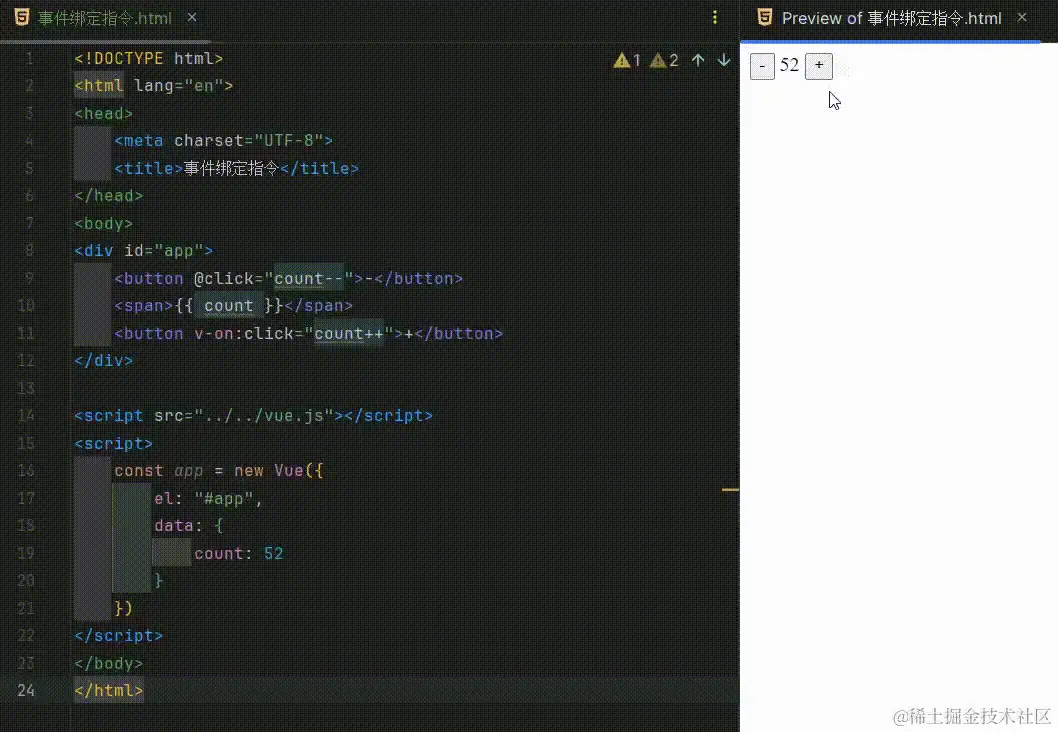Click the </div> closing tag

[103, 360]
